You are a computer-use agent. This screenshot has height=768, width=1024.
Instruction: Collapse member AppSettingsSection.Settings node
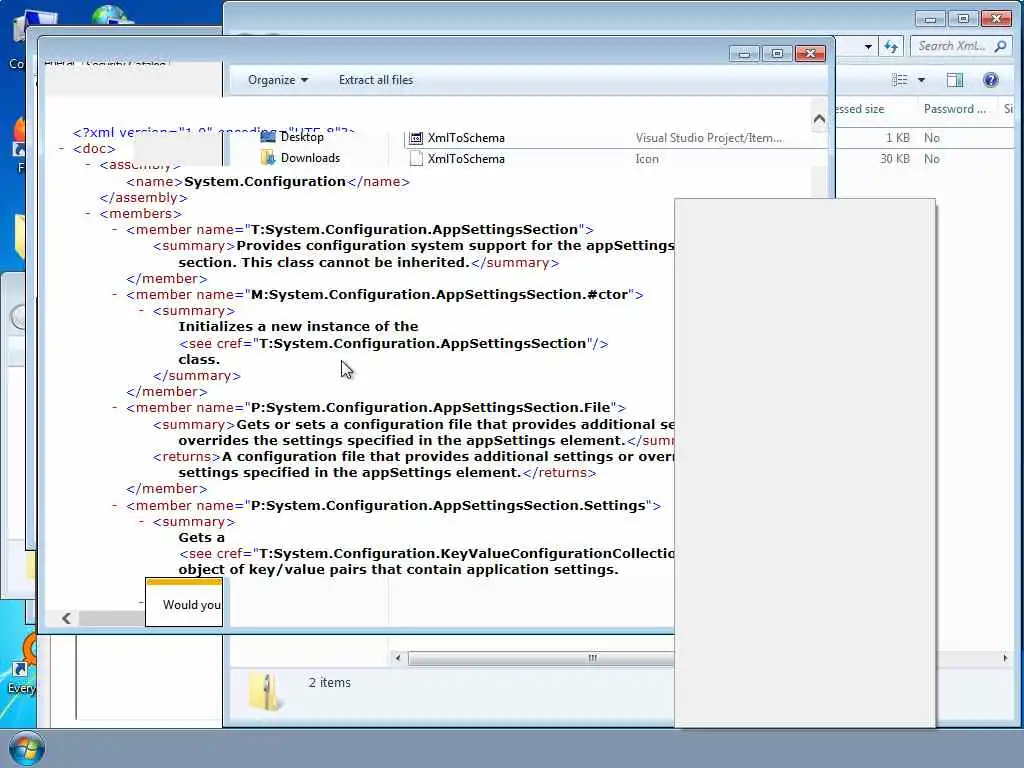coord(115,505)
